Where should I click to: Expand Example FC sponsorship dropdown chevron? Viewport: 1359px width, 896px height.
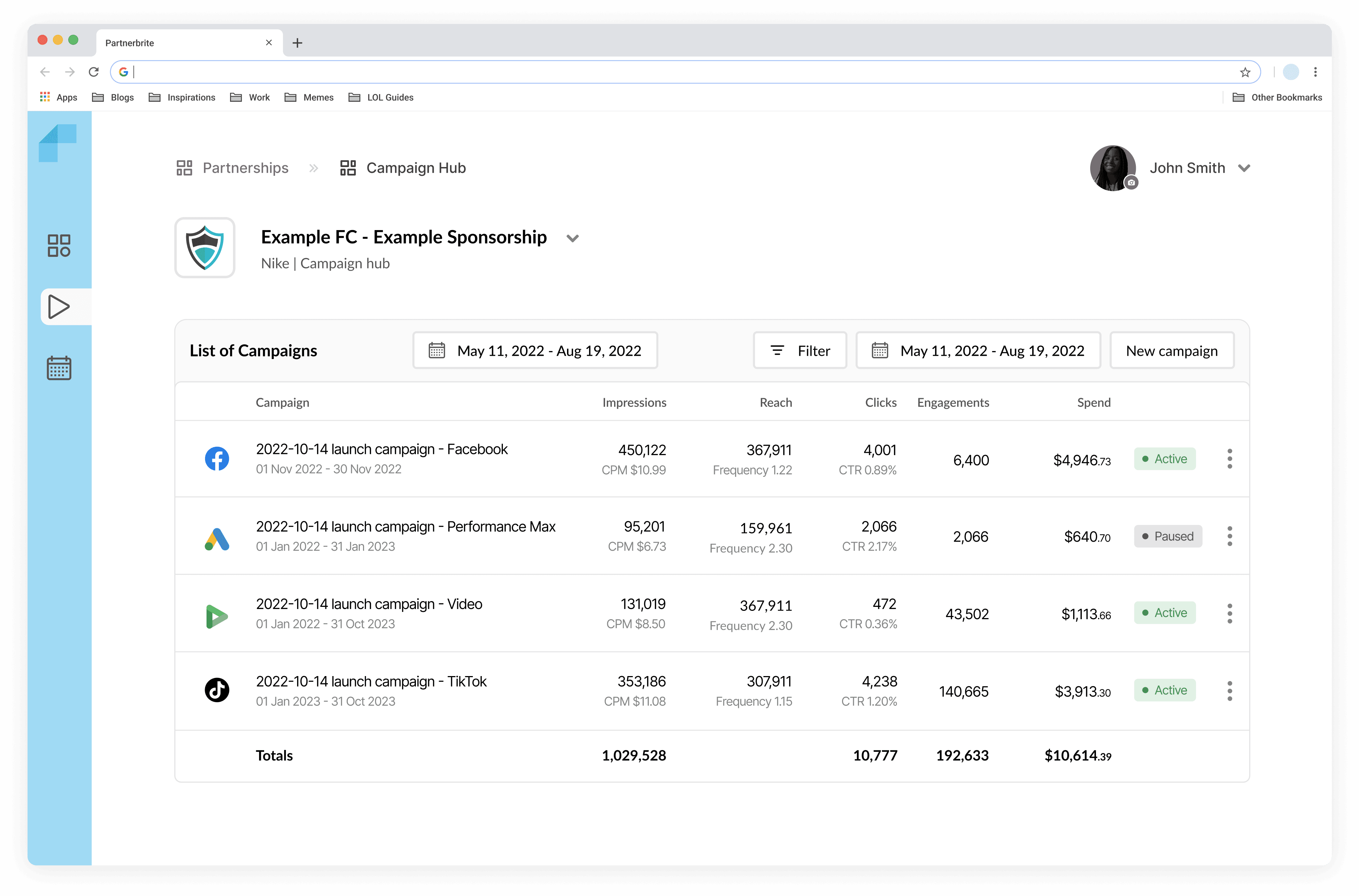click(572, 238)
